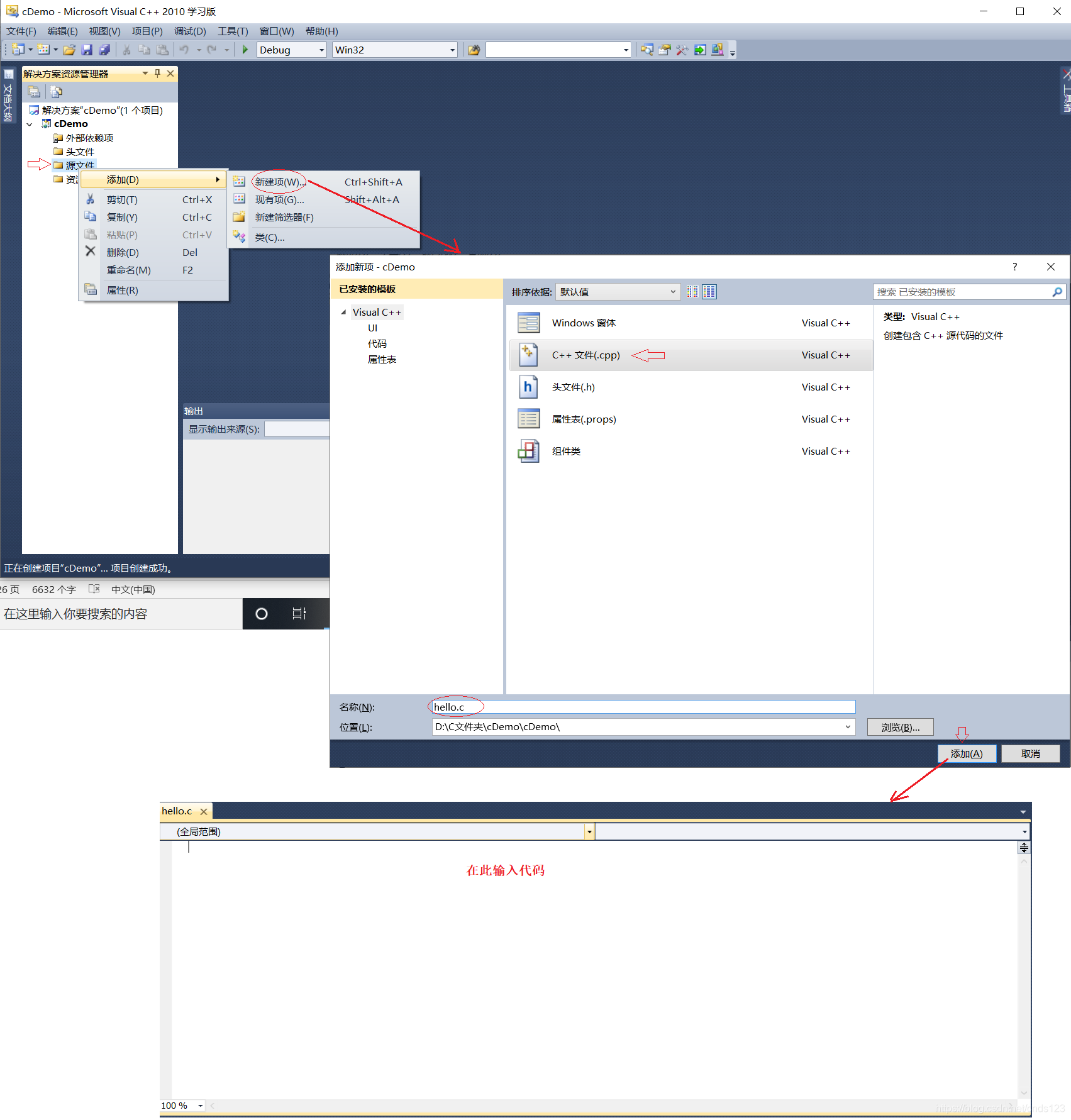Open the empty Find combo box dropdown
The image size is (1071, 1120).
click(626, 50)
